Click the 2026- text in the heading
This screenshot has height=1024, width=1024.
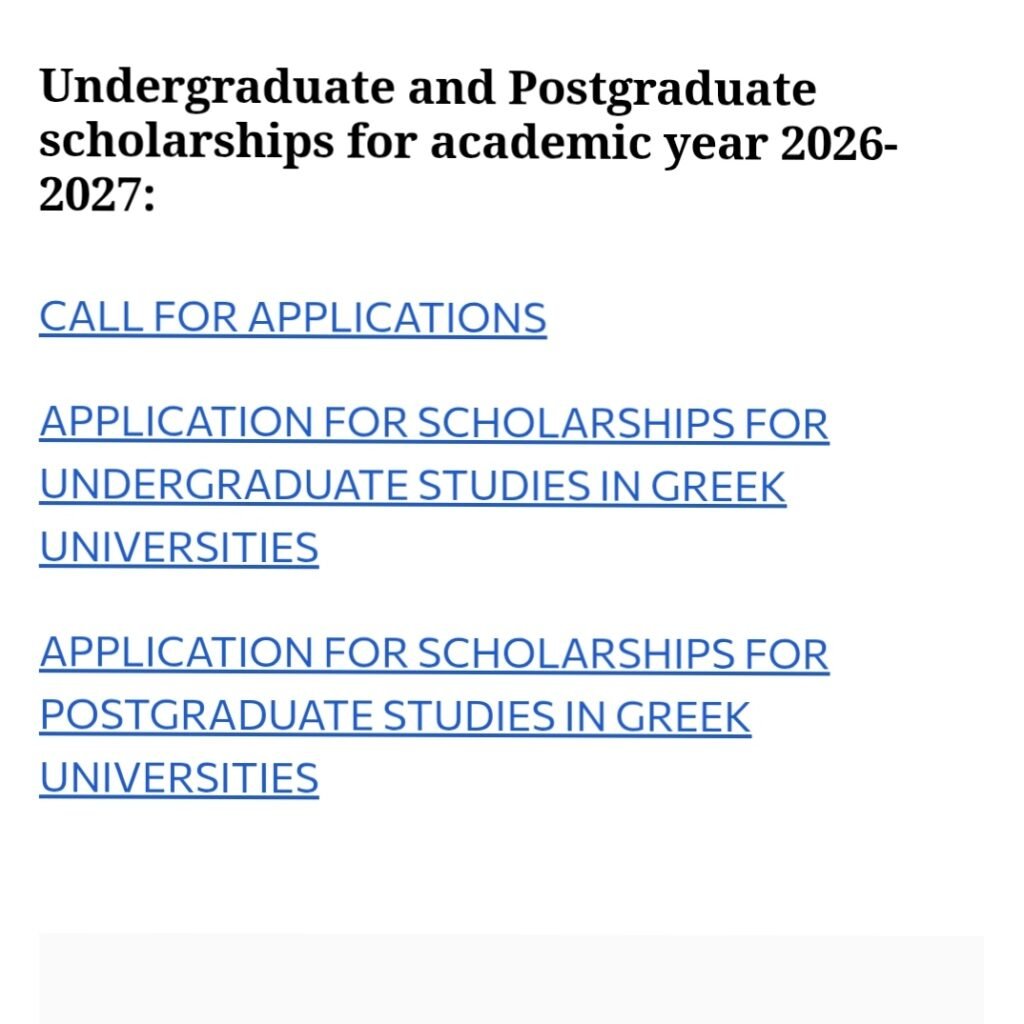pos(839,142)
